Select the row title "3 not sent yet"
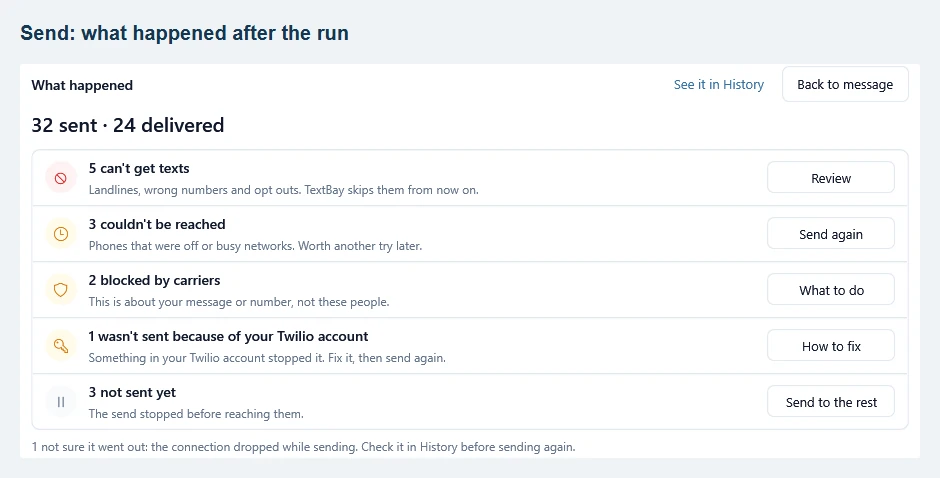The height and width of the screenshot is (478, 940). (x=132, y=392)
